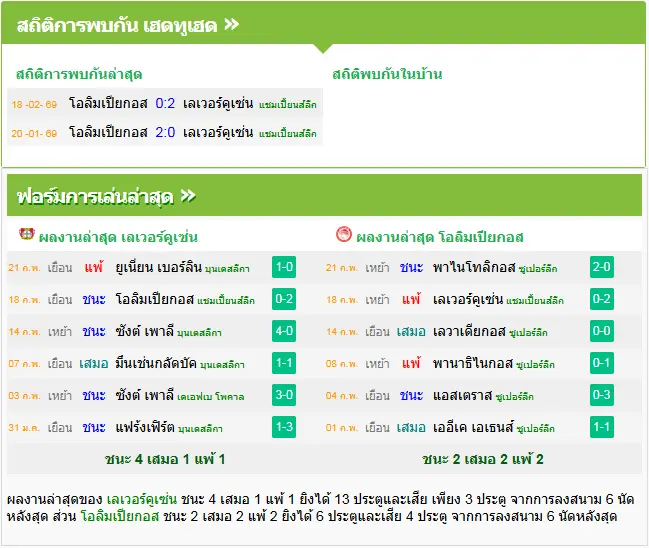Click the 0-0 score badge for เลวาเดียกอส

[602, 331]
